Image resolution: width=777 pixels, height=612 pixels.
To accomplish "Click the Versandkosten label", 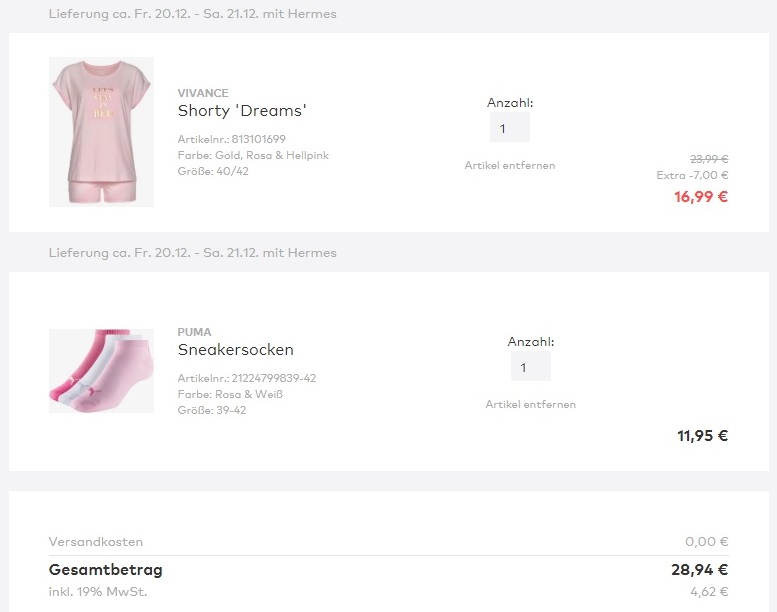I will coord(96,542).
